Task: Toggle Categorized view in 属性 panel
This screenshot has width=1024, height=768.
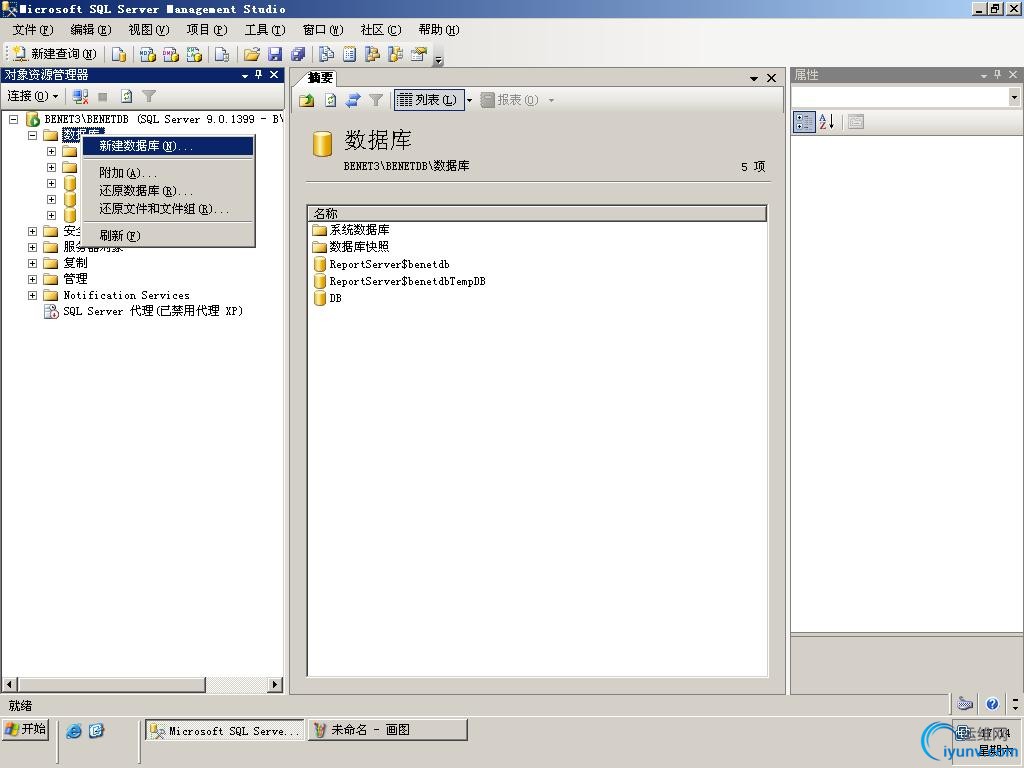Action: (x=804, y=121)
